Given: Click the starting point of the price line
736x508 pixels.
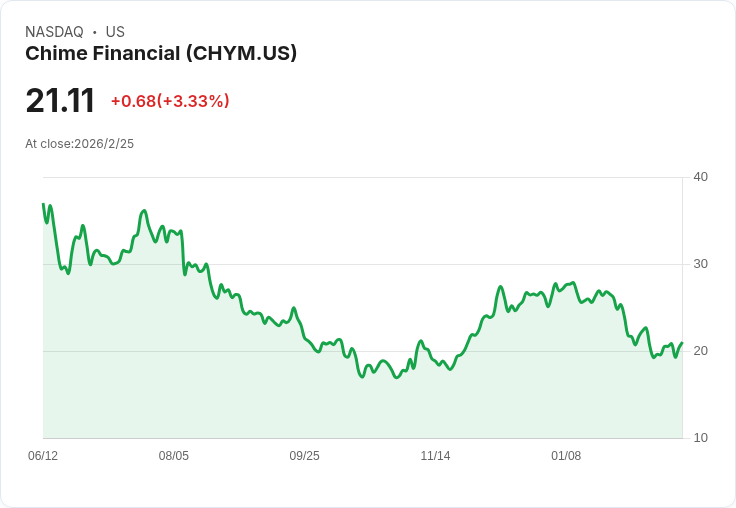Looking at the screenshot, I should tap(43, 204).
